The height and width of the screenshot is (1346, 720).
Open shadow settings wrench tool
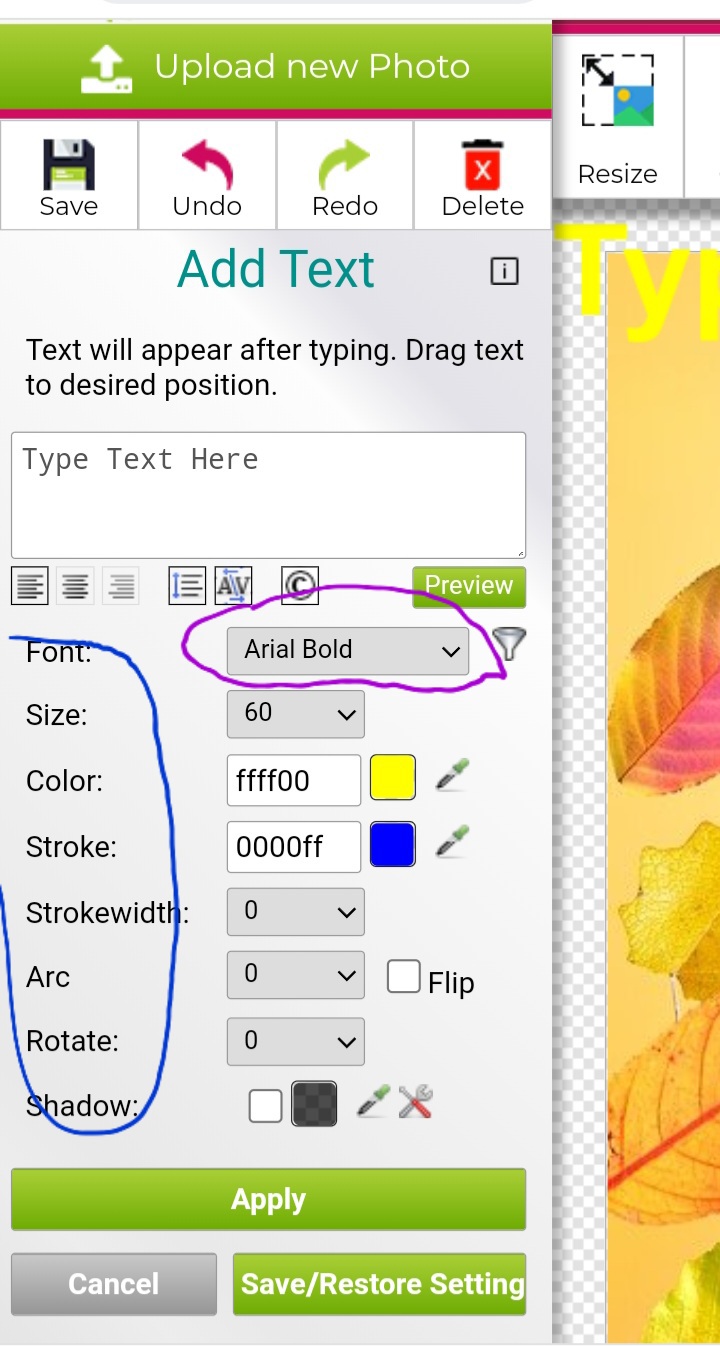click(x=415, y=1102)
